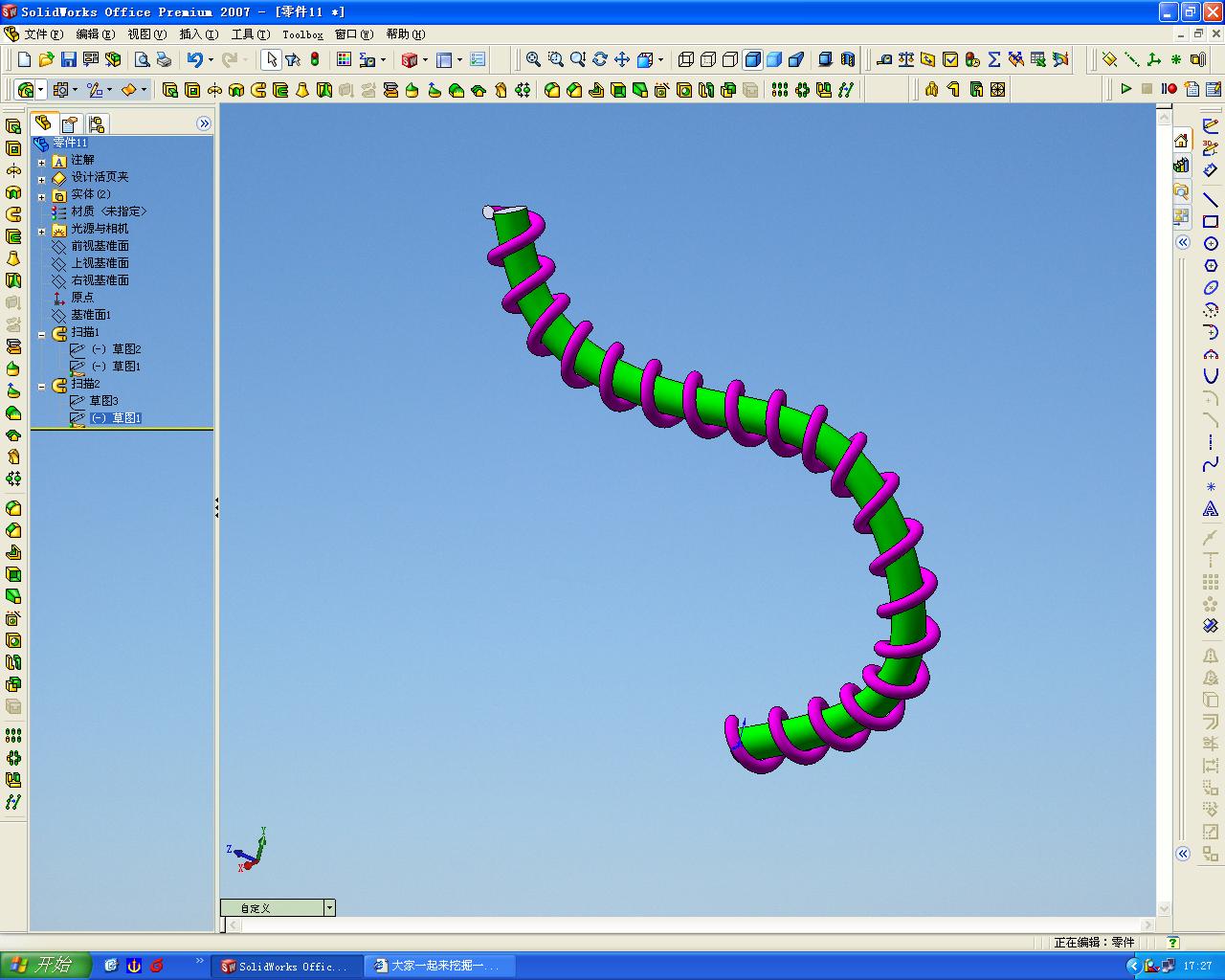Select the Rectangle sketch tool on right toolbar

(x=1211, y=222)
